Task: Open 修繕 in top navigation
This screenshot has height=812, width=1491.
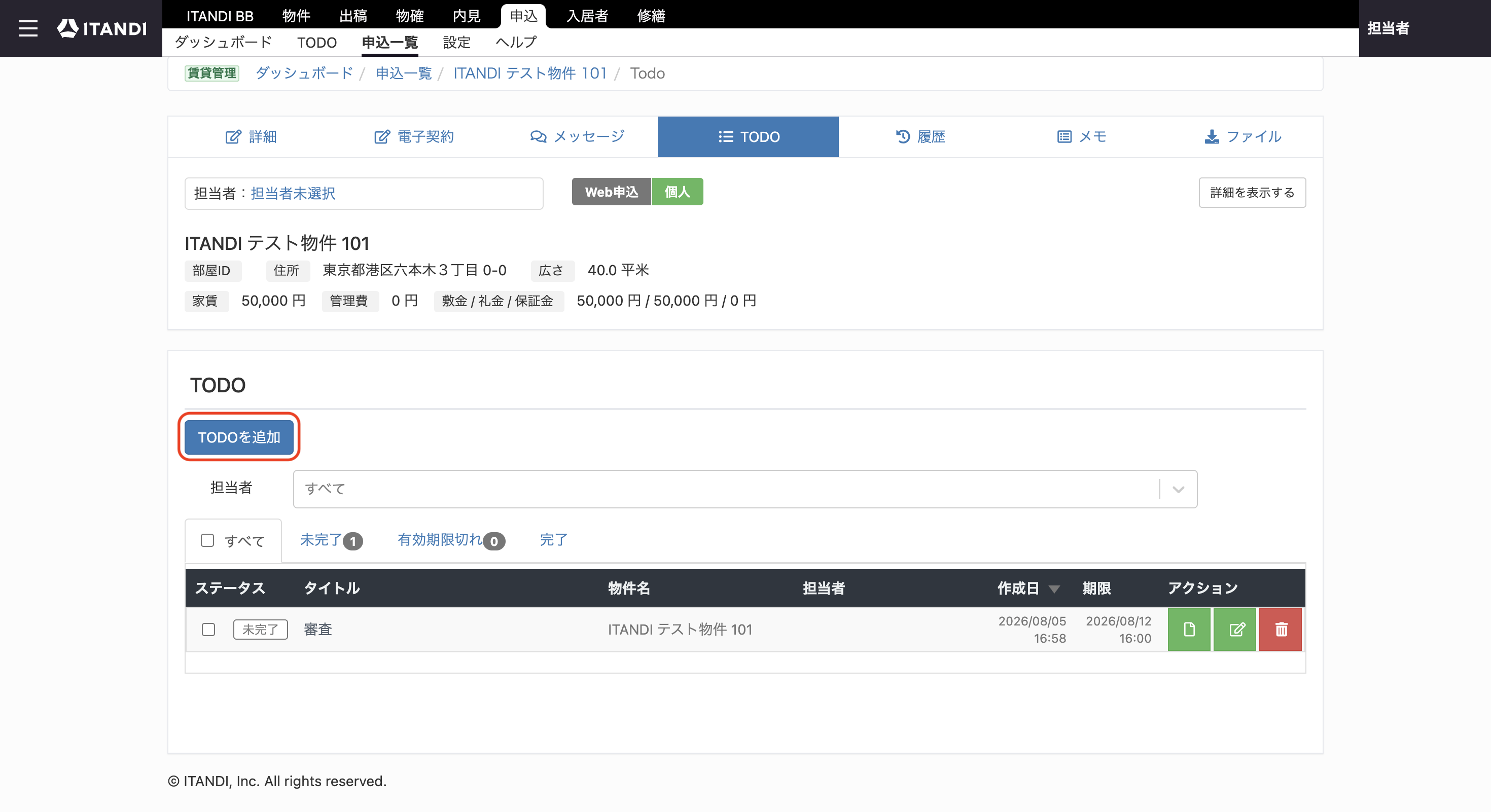Action: pos(651,16)
